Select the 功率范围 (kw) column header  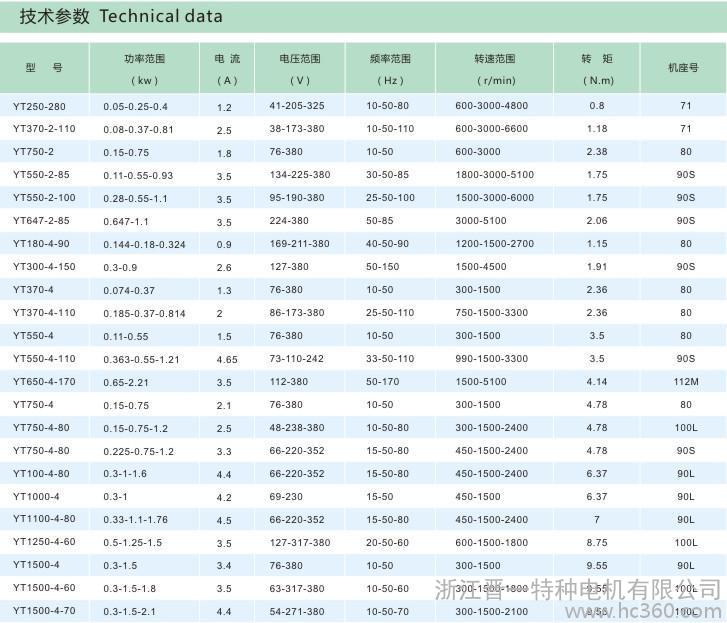[144, 68]
